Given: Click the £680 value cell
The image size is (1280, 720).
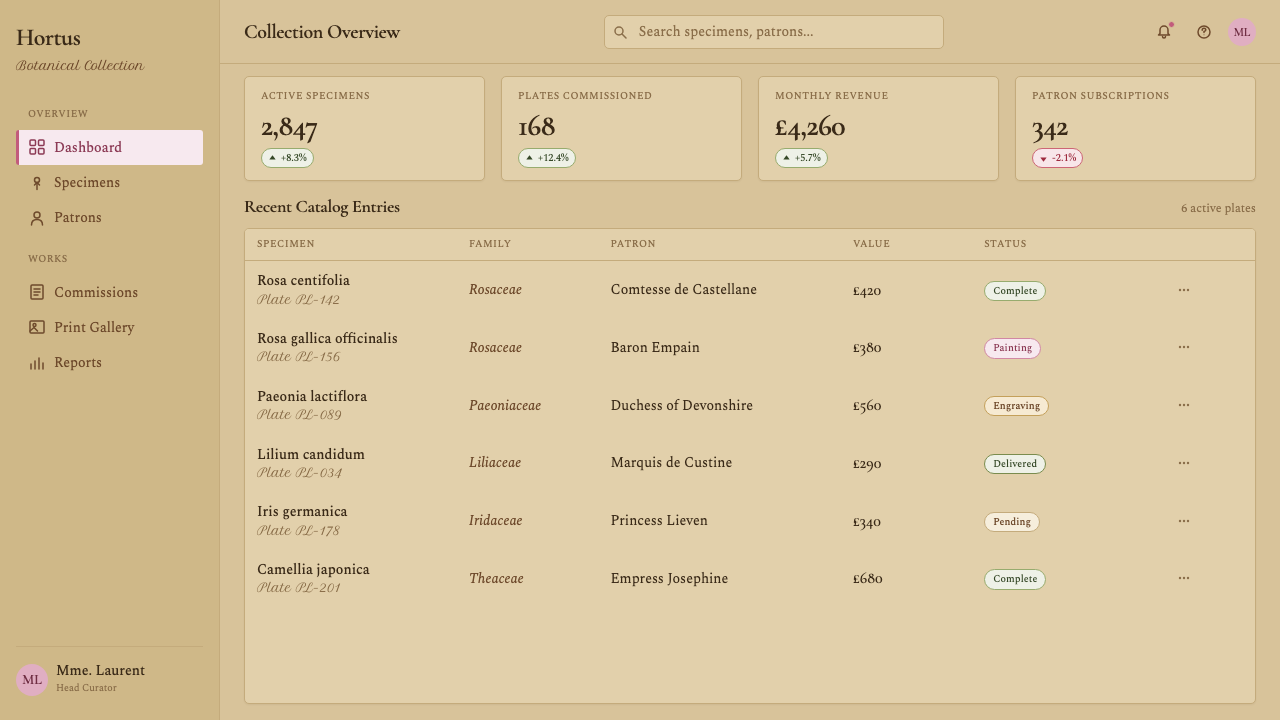Looking at the screenshot, I should 867,579.
